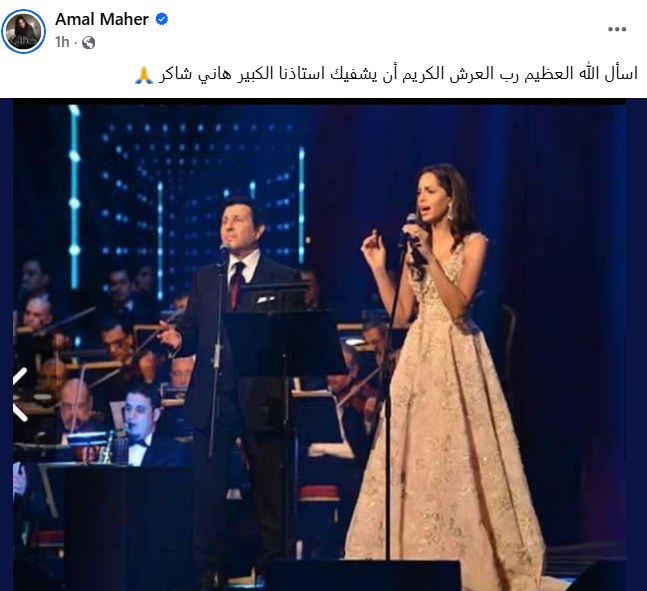647x591 pixels.
Task: Open the concert photo in full view
Action: click(320, 345)
